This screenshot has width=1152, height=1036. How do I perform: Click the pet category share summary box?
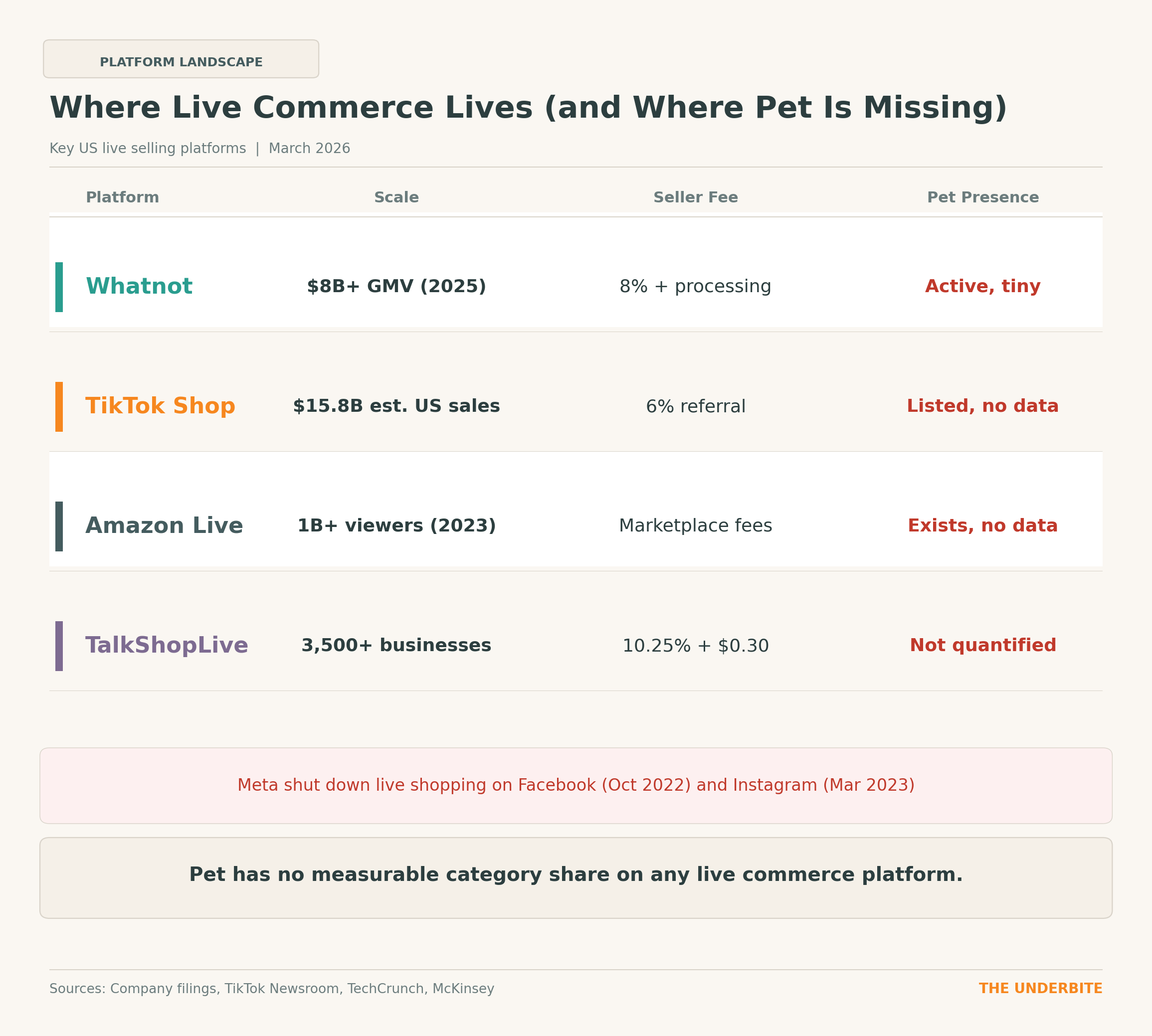click(576, 878)
